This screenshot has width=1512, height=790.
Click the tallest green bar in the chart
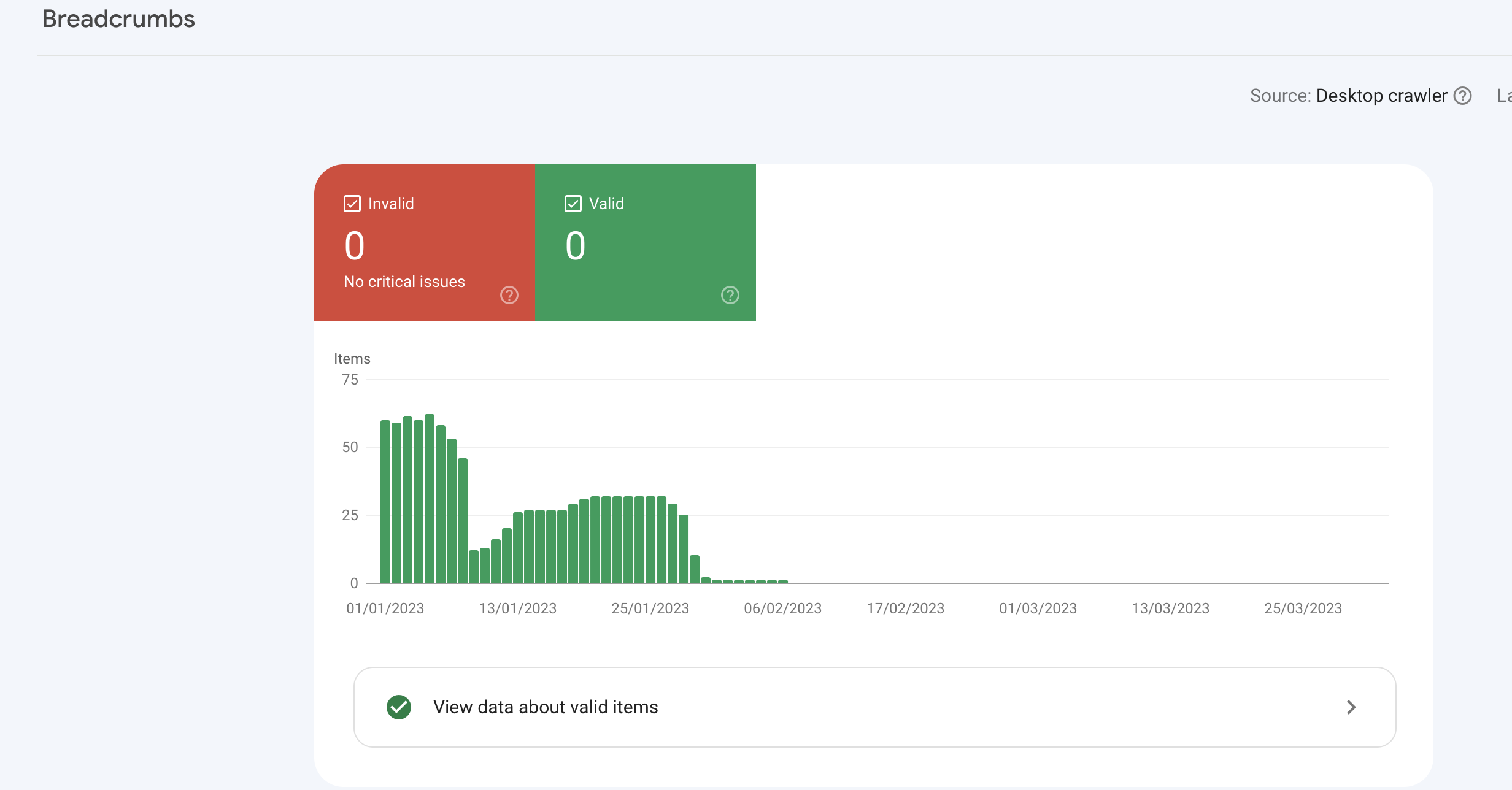(x=430, y=499)
